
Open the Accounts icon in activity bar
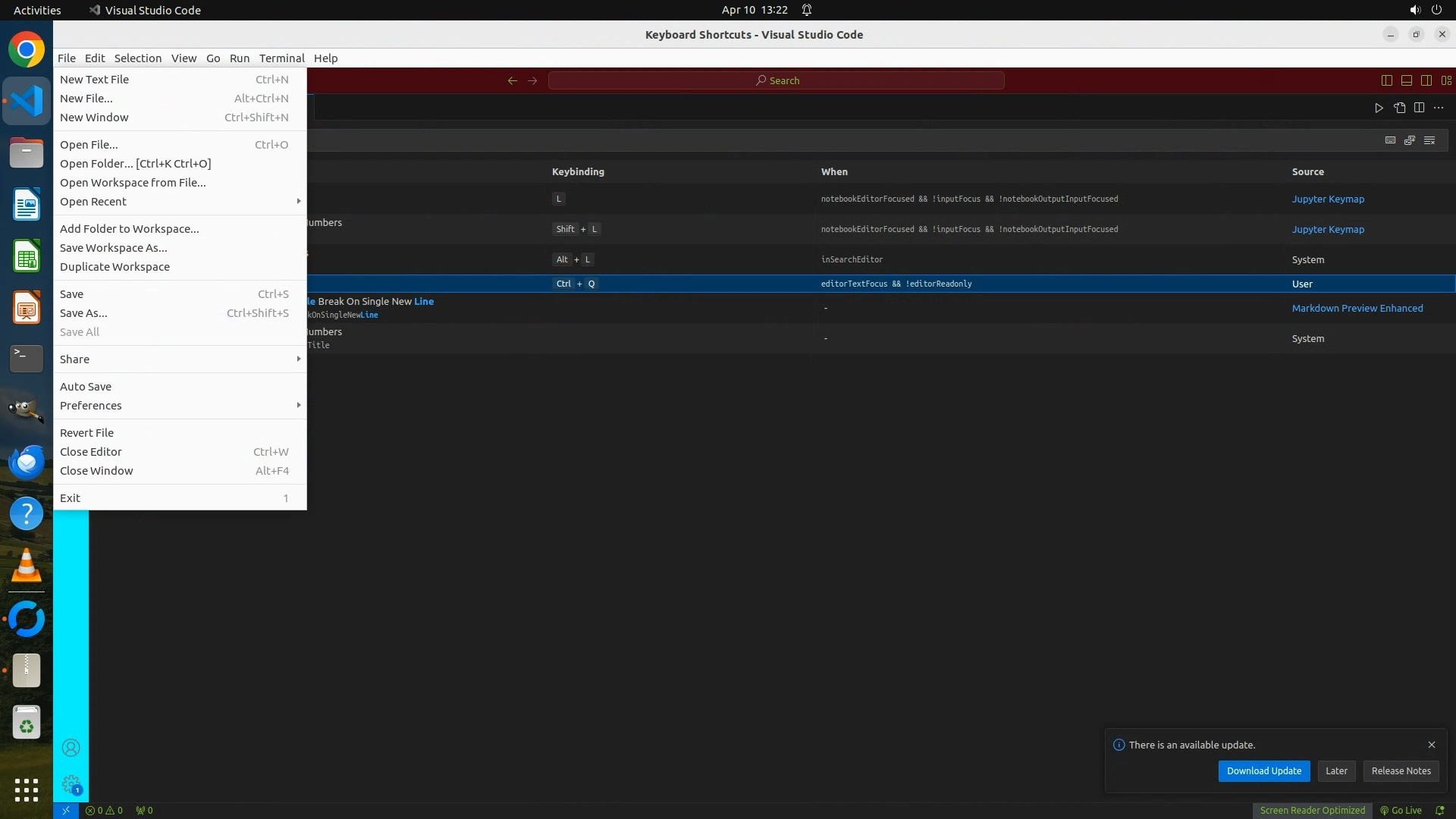point(71,748)
